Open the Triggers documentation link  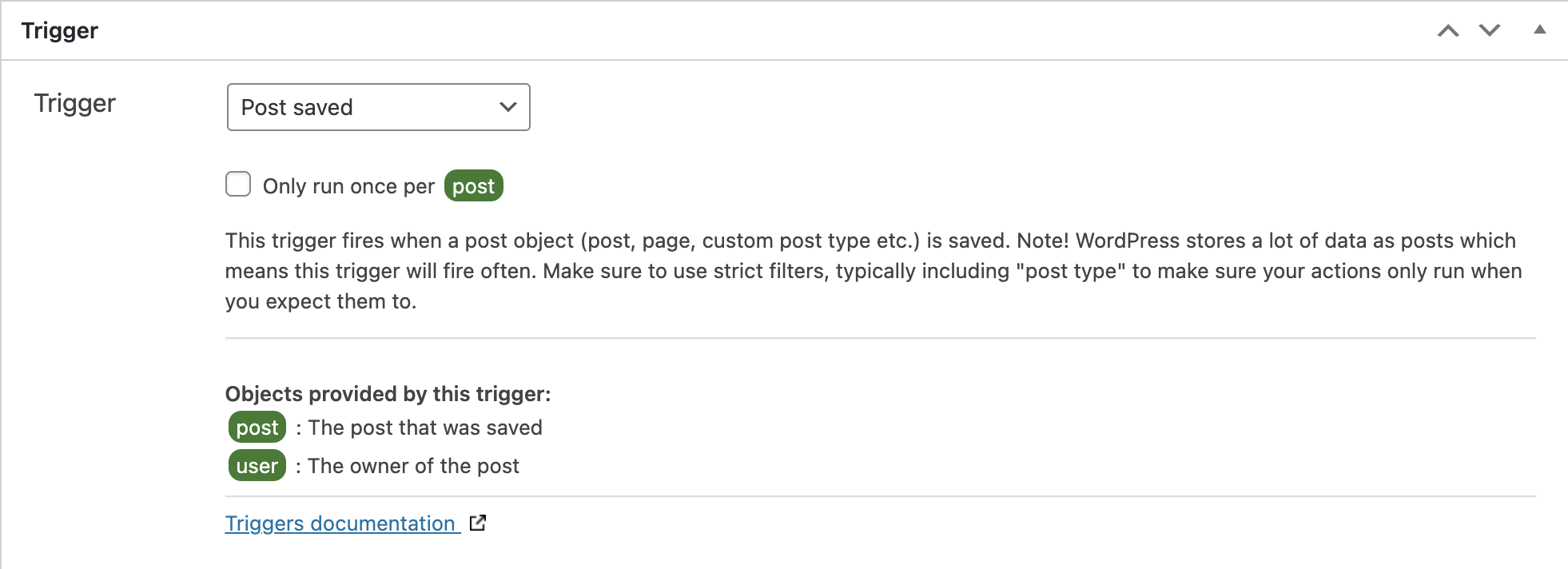point(340,523)
